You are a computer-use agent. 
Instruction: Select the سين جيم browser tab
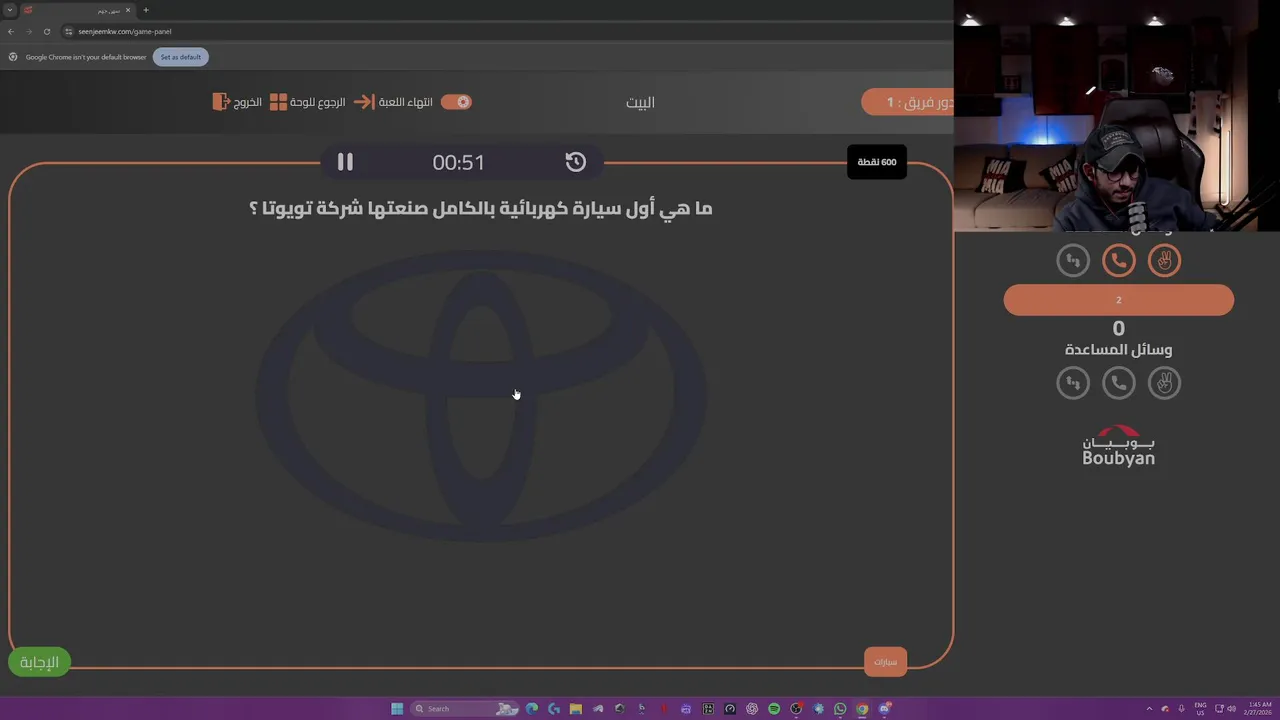pos(78,10)
